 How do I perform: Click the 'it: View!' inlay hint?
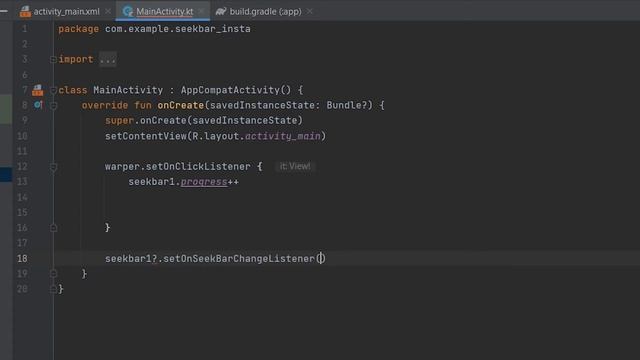[295, 166]
